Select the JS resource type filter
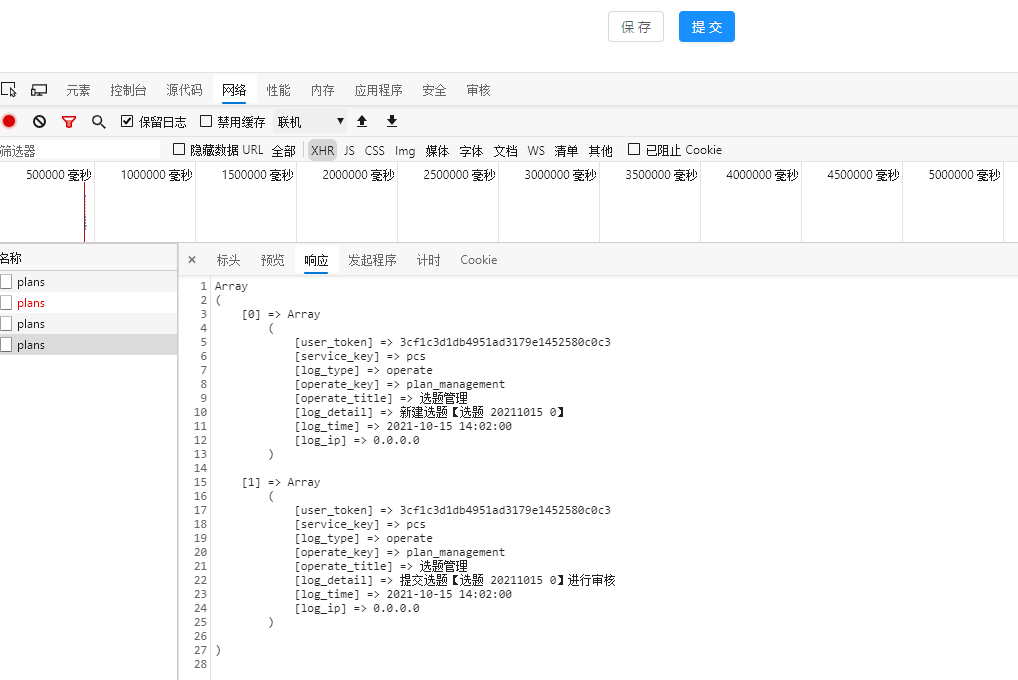This screenshot has width=1018, height=680. (349, 150)
